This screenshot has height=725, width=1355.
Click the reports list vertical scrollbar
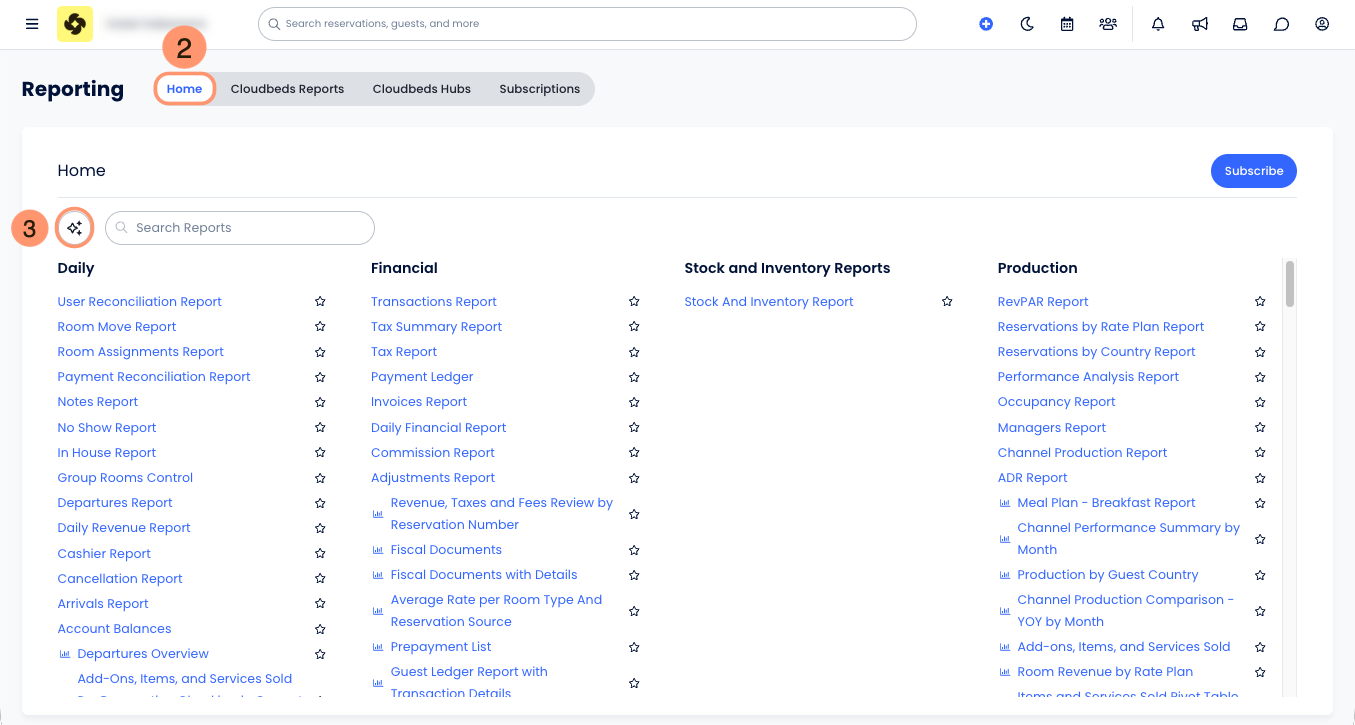1290,284
